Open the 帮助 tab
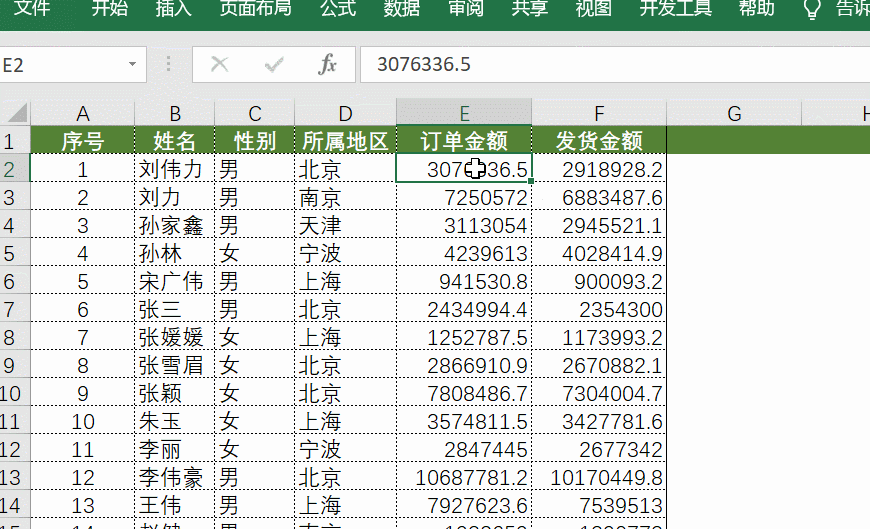The height and width of the screenshot is (529, 870). click(756, 8)
